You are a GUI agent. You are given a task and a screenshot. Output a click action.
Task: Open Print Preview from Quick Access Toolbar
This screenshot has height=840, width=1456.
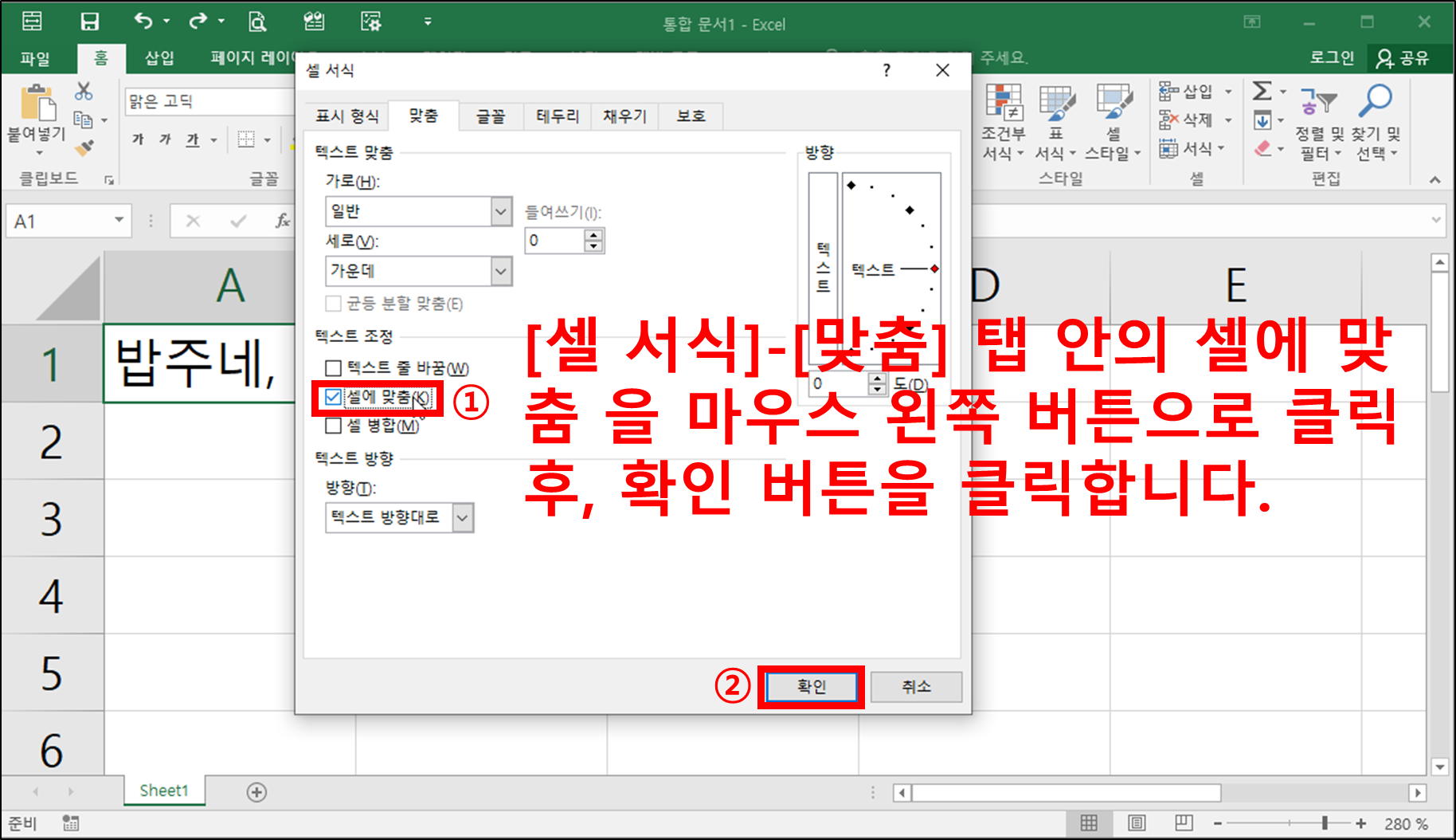(257, 22)
